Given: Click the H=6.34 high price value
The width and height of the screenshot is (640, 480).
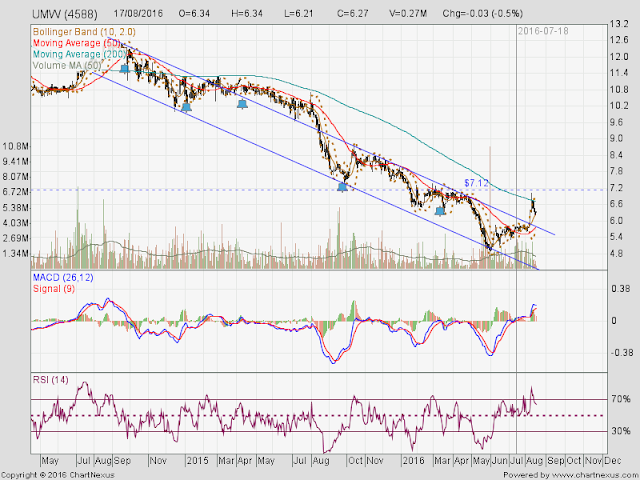Looking at the screenshot, I should coord(247,13).
